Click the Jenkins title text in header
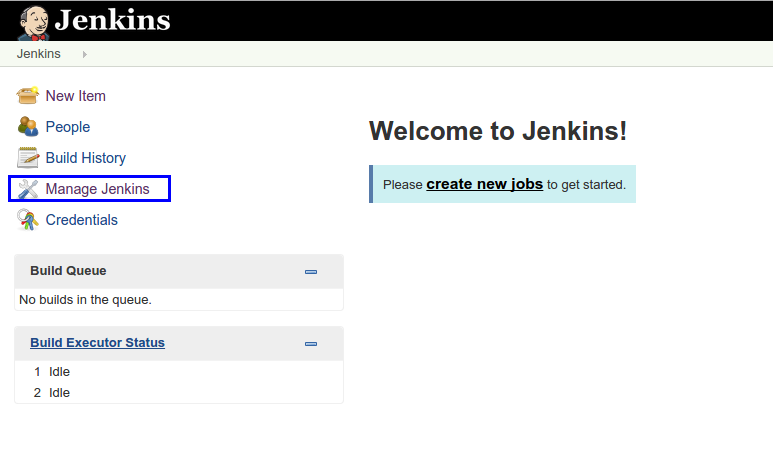773x449 pixels. pos(112,20)
